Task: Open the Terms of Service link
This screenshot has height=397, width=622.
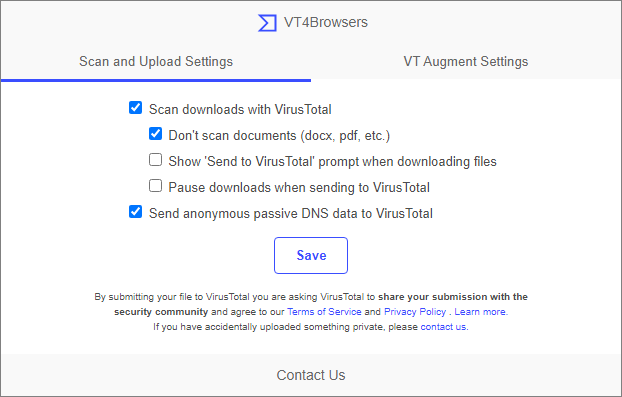Action: point(324,312)
